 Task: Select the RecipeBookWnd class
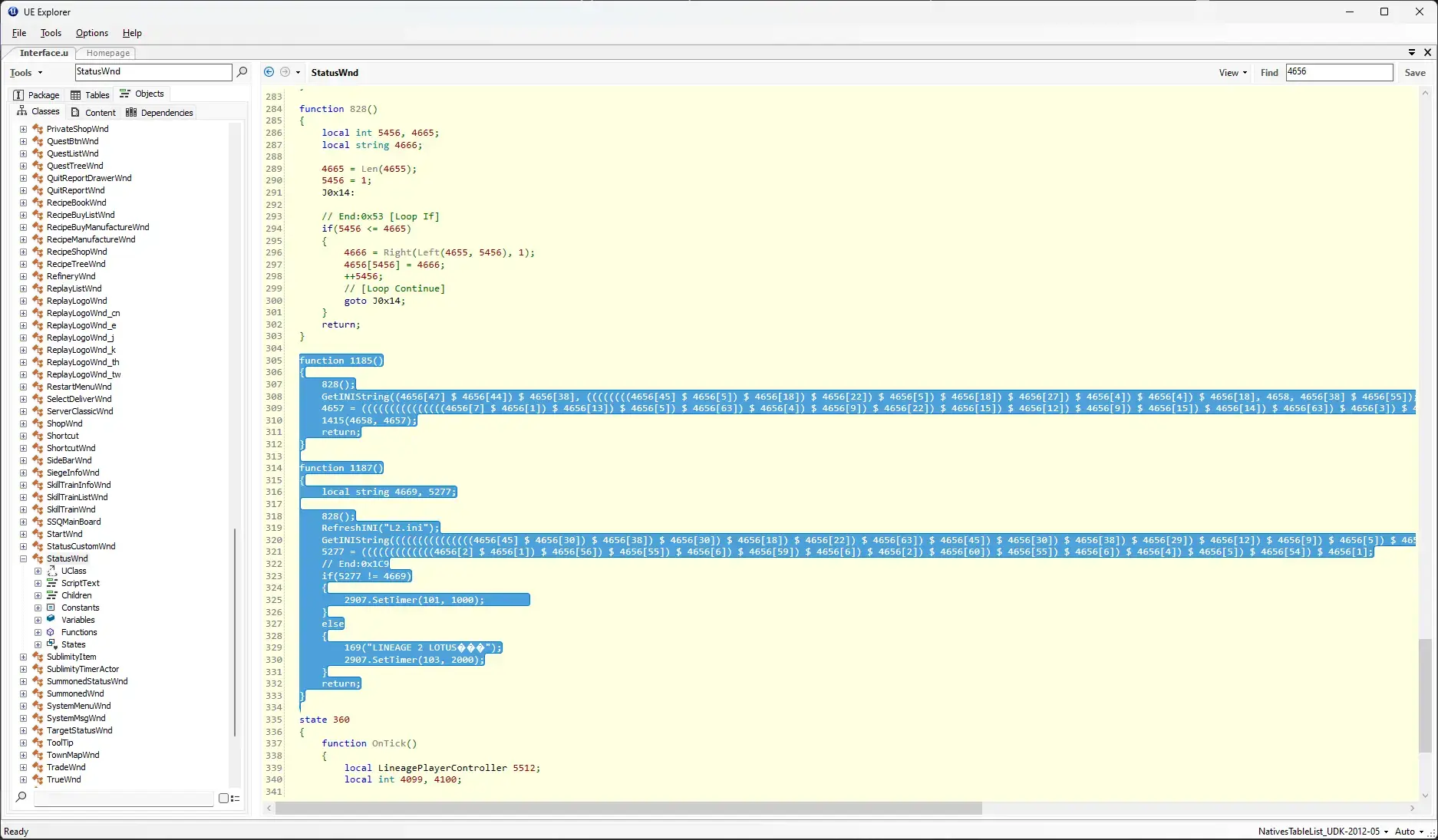[76, 203]
